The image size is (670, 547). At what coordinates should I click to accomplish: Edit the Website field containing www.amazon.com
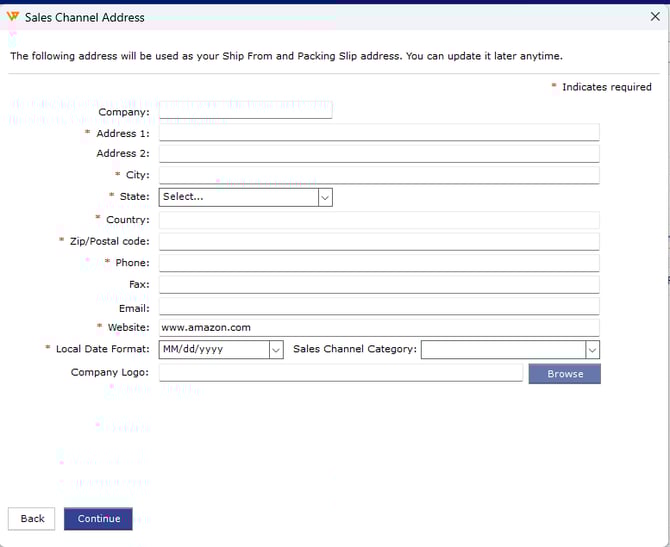[379, 327]
